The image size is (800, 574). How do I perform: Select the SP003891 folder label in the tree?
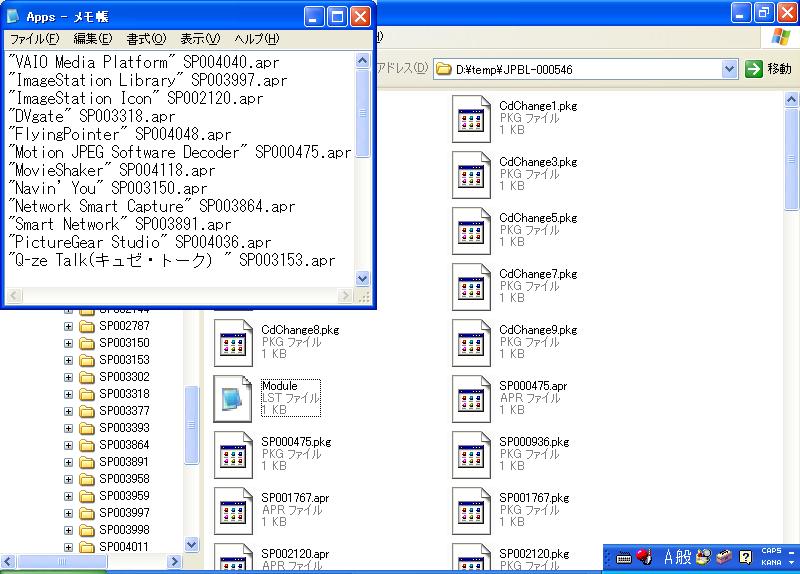(124, 462)
